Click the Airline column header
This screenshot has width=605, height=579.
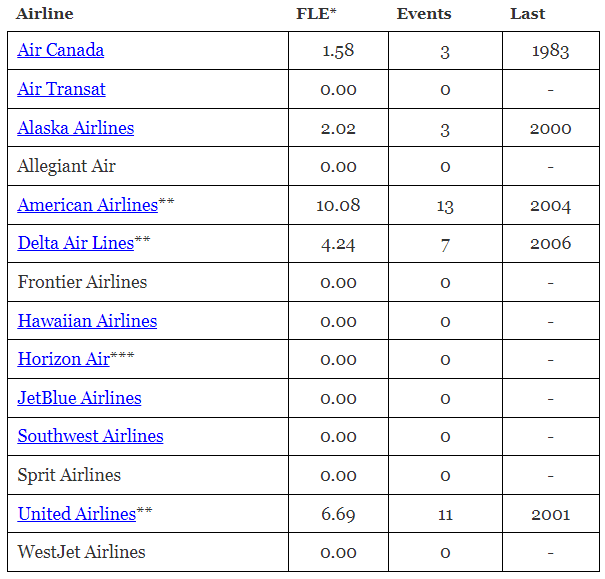point(44,14)
